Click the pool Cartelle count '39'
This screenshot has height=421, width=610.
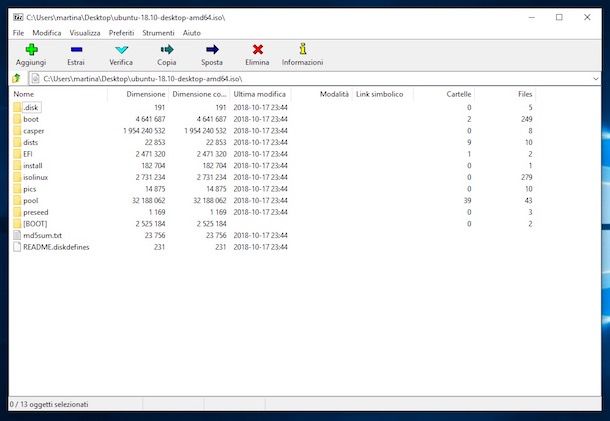pos(467,201)
